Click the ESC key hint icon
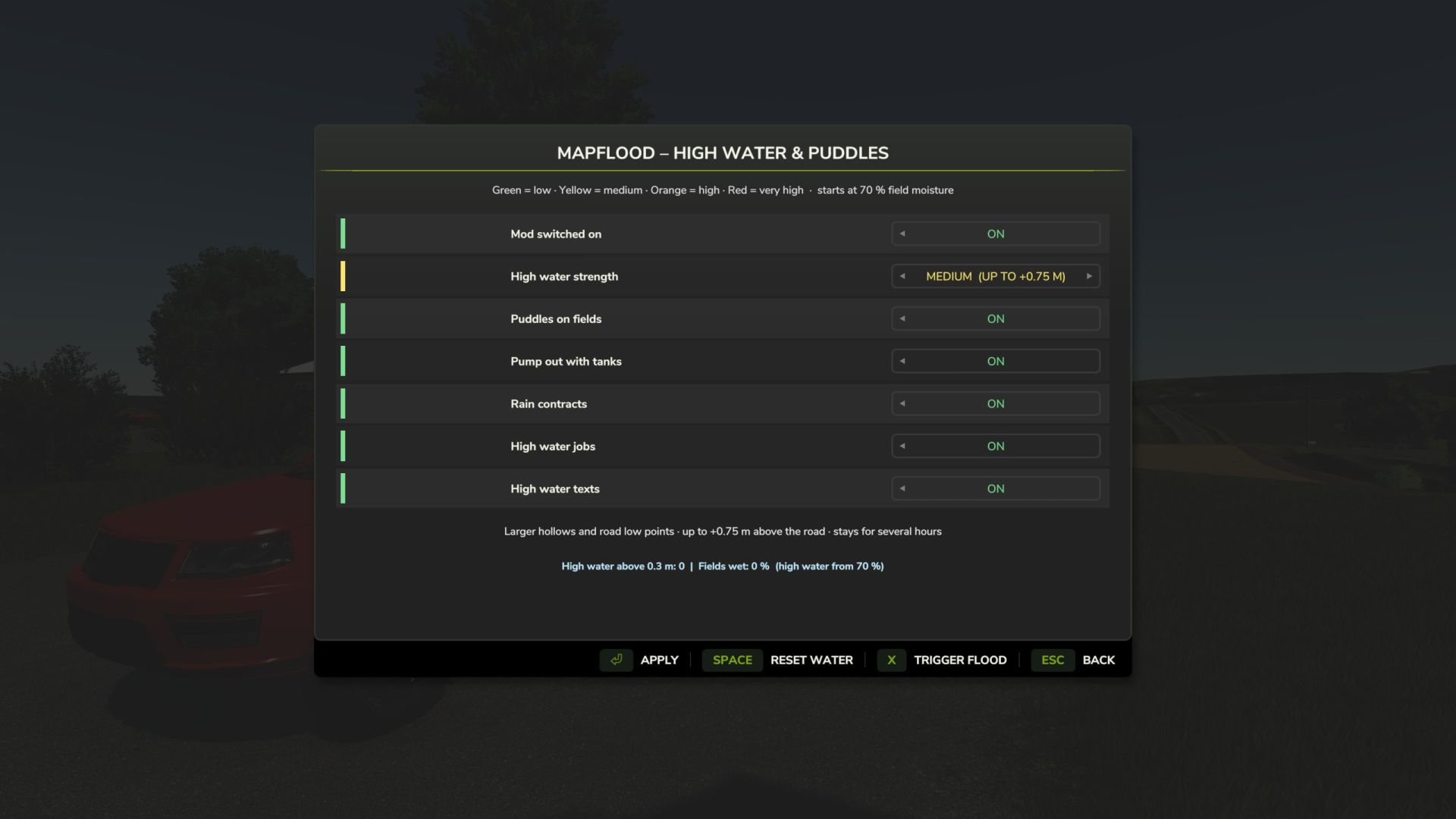Viewport: 1456px width, 819px height. tap(1052, 660)
